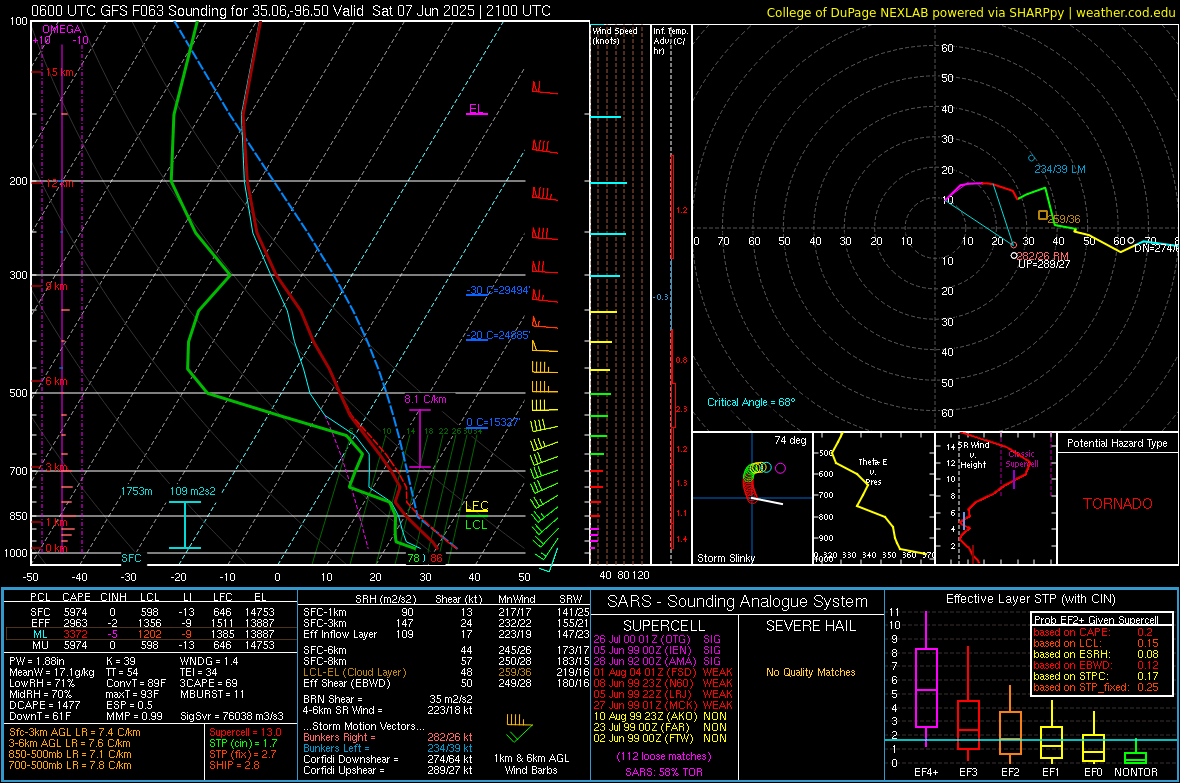Click the orange square marker on the hodograph

(x=1042, y=215)
